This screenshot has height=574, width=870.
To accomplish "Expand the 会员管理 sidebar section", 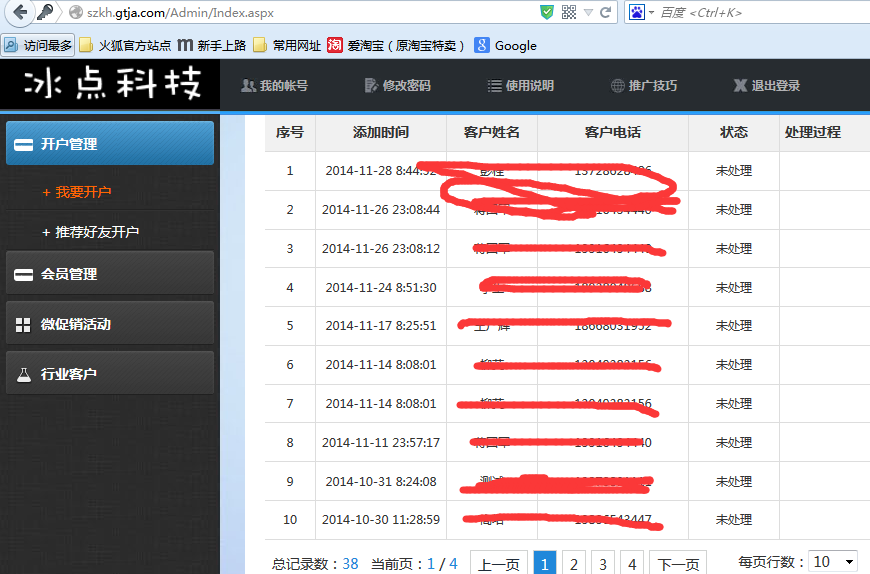I will point(110,273).
